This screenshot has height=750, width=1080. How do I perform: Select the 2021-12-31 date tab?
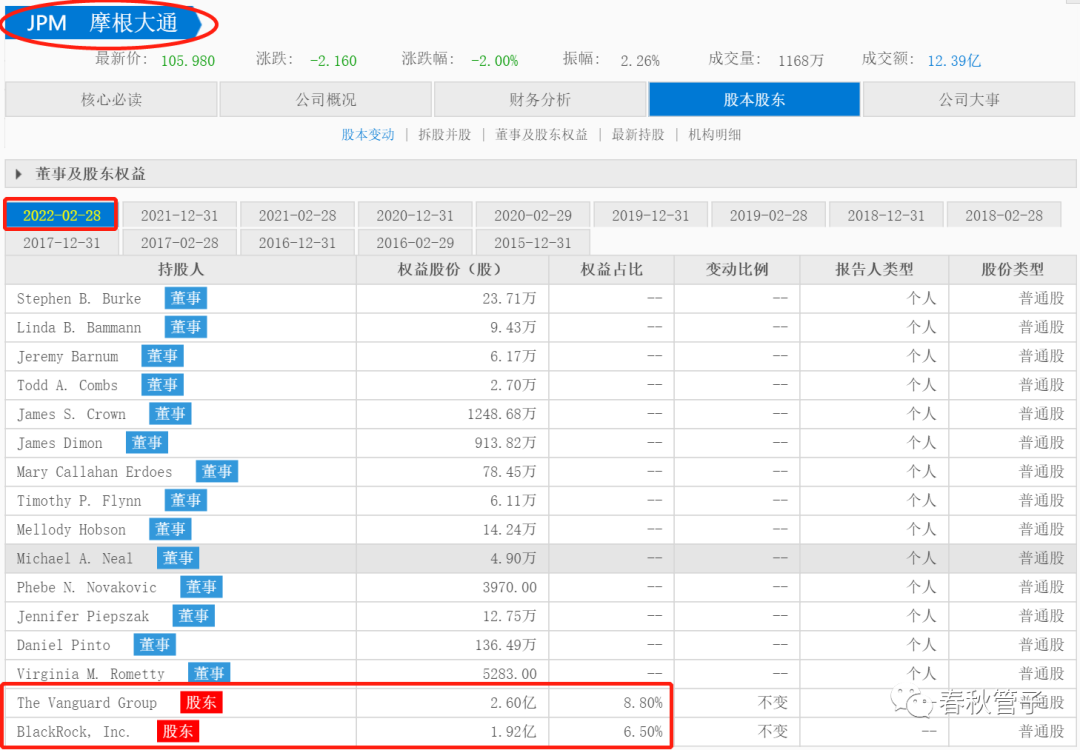pyautogui.click(x=179, y=216)
